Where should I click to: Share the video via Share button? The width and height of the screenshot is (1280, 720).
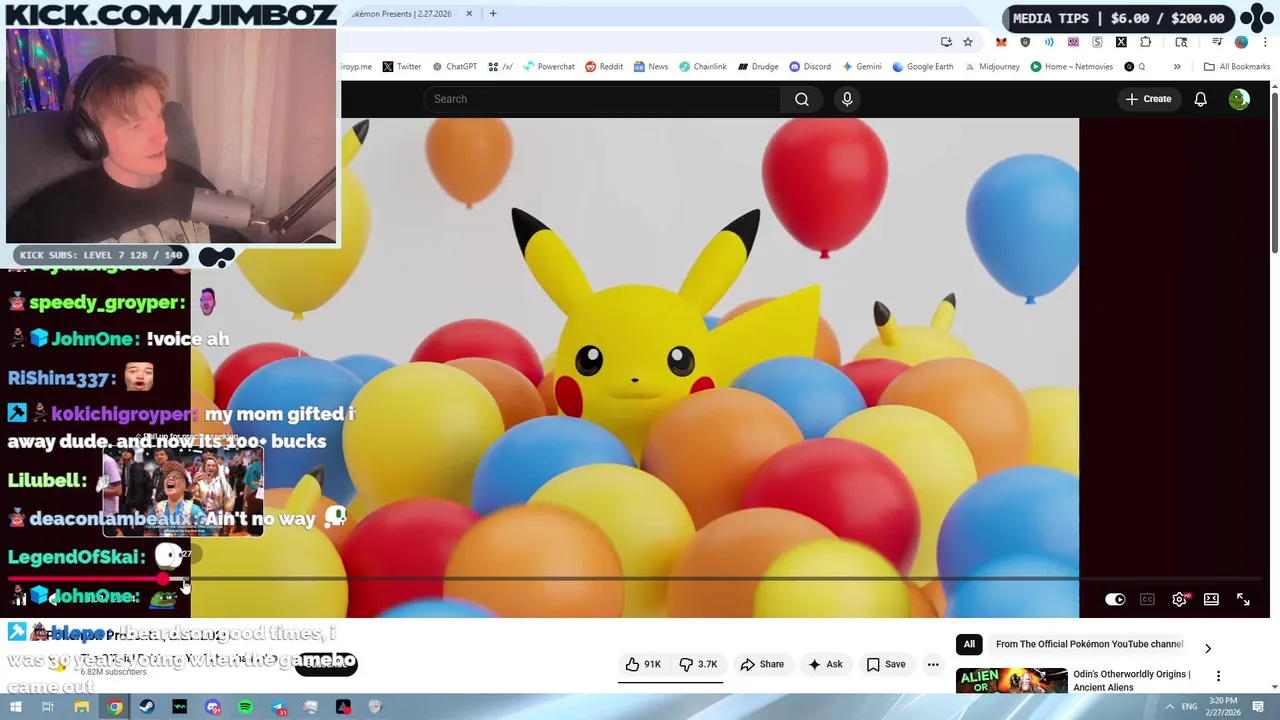(x=762, y=664)
